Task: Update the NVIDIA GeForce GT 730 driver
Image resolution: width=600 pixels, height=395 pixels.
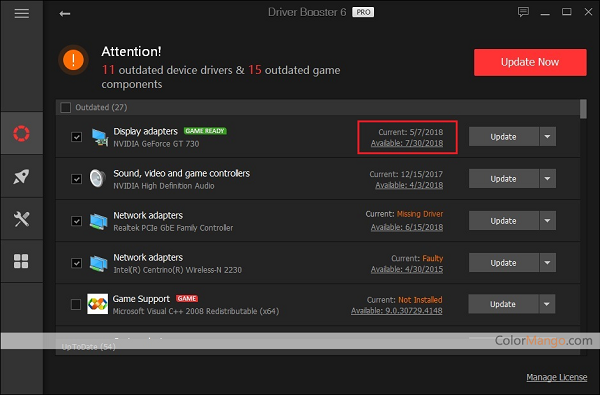Action: click(x=504, y=137)
